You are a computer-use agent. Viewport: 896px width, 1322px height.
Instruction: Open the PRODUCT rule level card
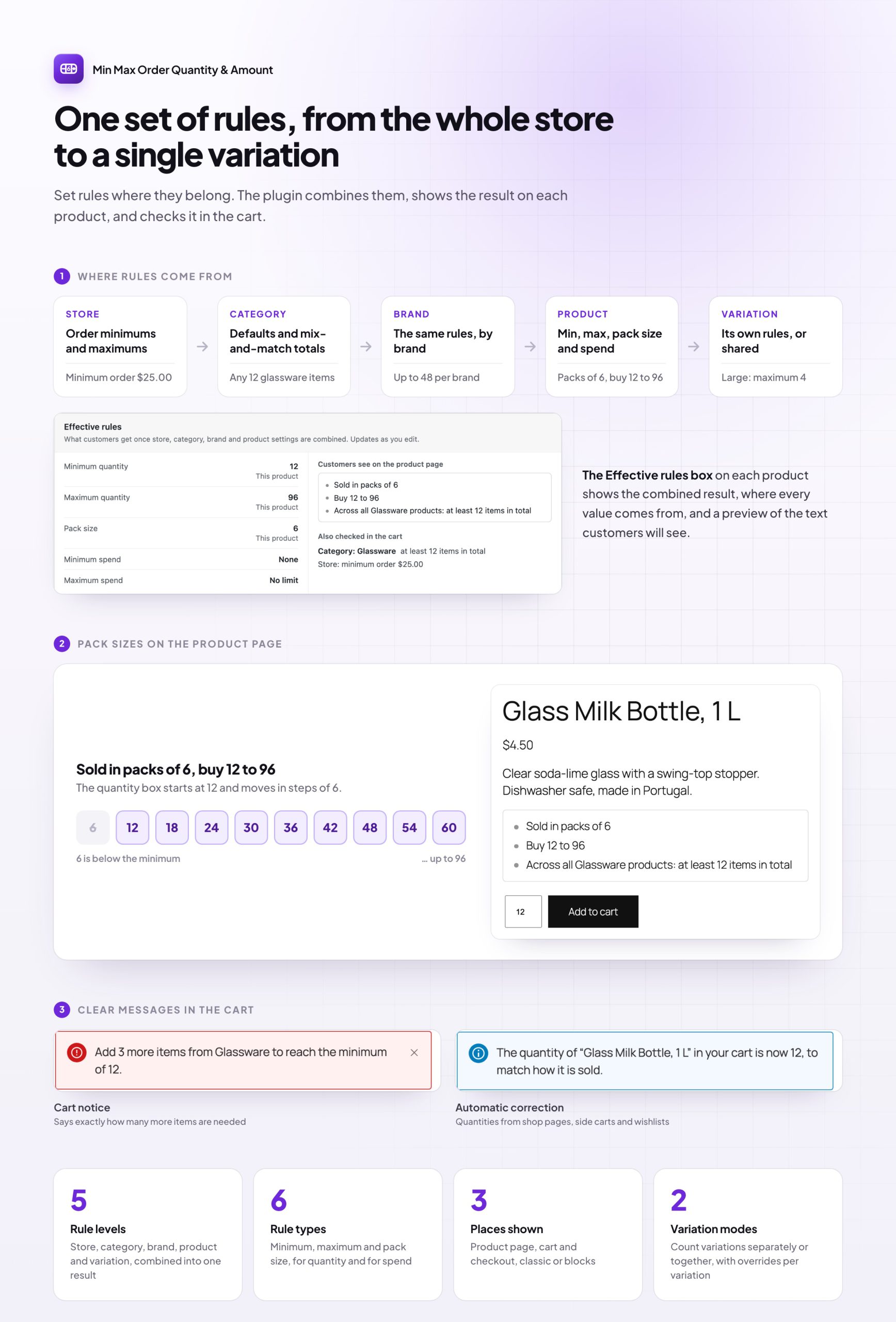point(612,346)
